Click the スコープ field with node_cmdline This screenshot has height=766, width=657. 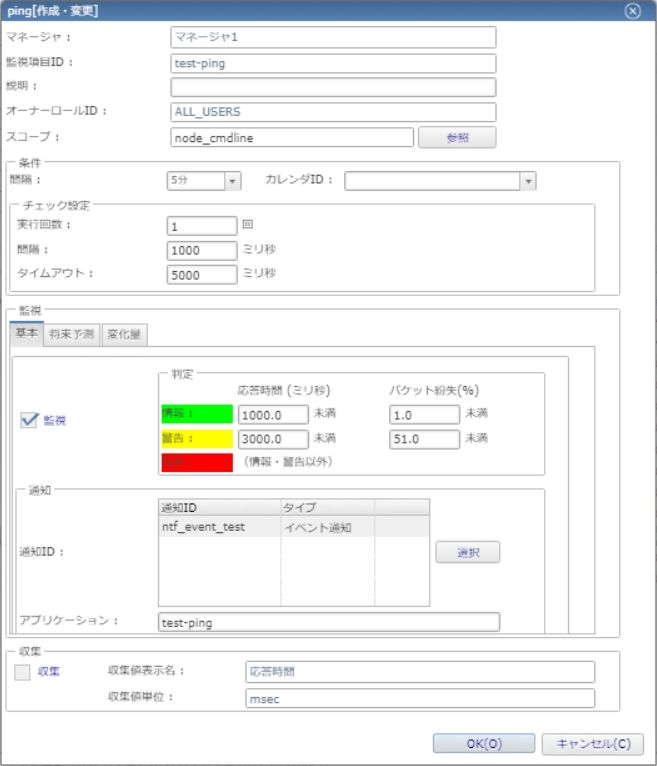pos(292,137)
